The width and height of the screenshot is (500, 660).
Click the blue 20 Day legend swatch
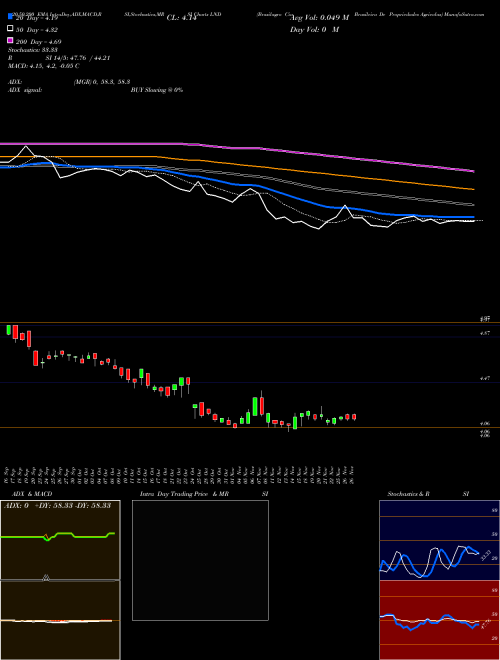[11, 16]
